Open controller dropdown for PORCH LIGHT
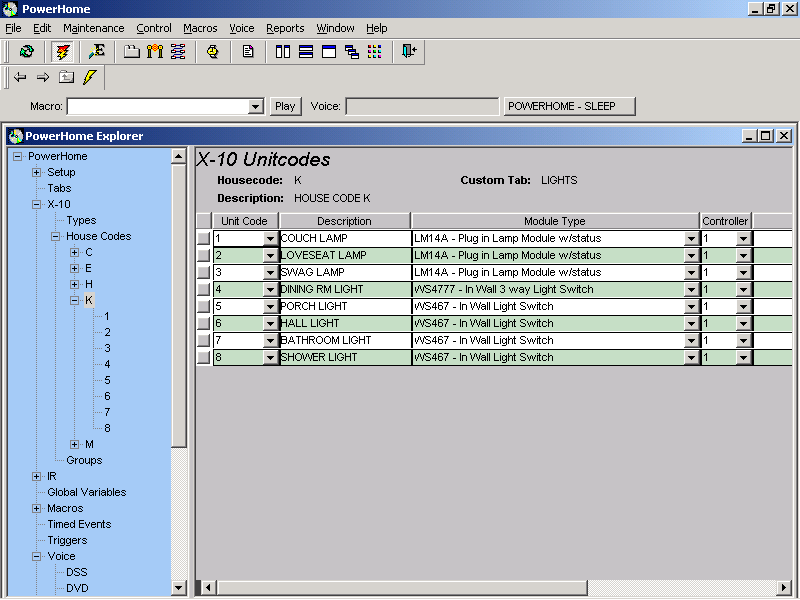Image resolution: width=800 pixels, height=600 pixels. [x=744, y=307]
